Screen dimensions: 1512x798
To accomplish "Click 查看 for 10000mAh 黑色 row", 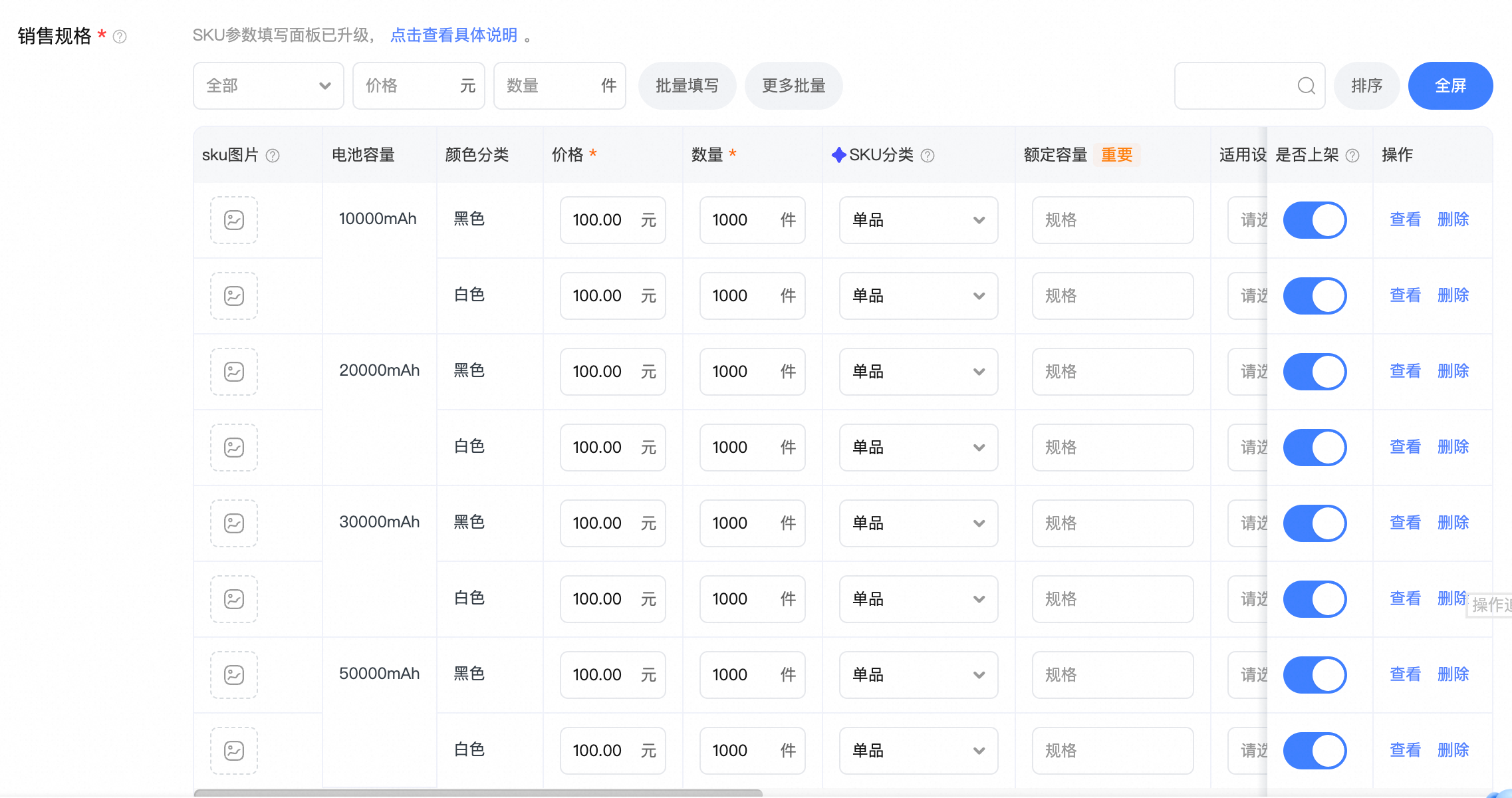I will point(1405,219).
